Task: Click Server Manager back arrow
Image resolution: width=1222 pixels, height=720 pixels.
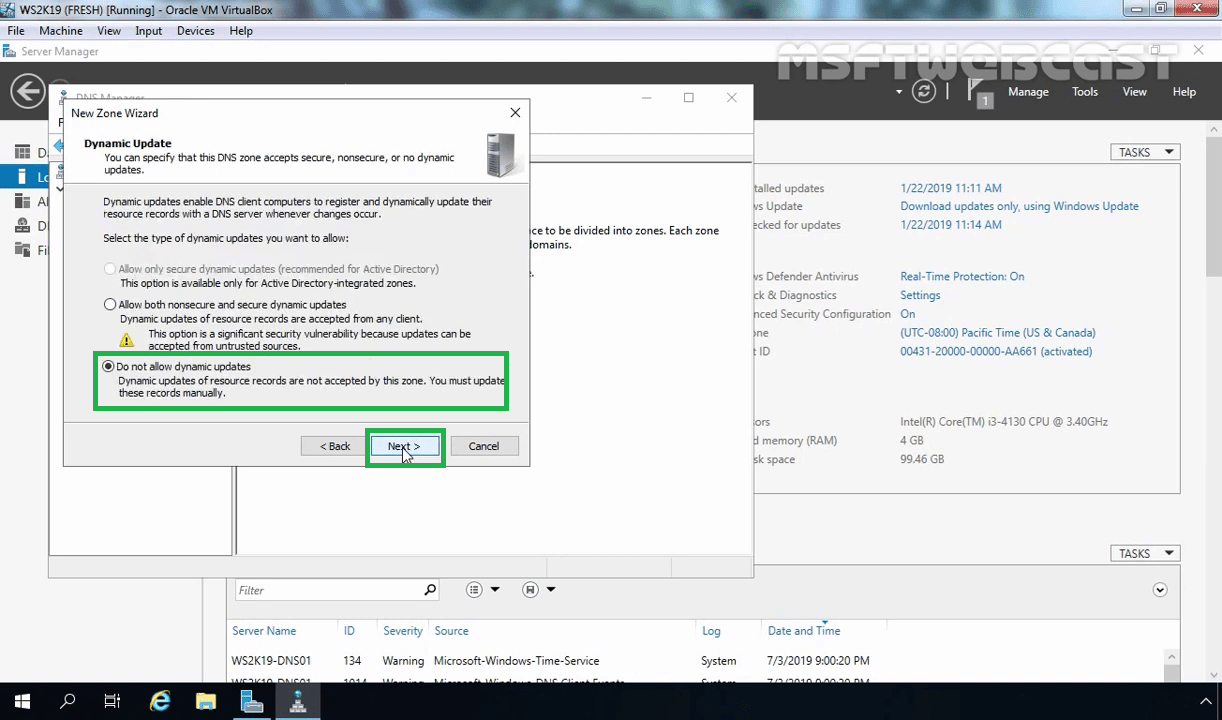Action: point(27,91)
